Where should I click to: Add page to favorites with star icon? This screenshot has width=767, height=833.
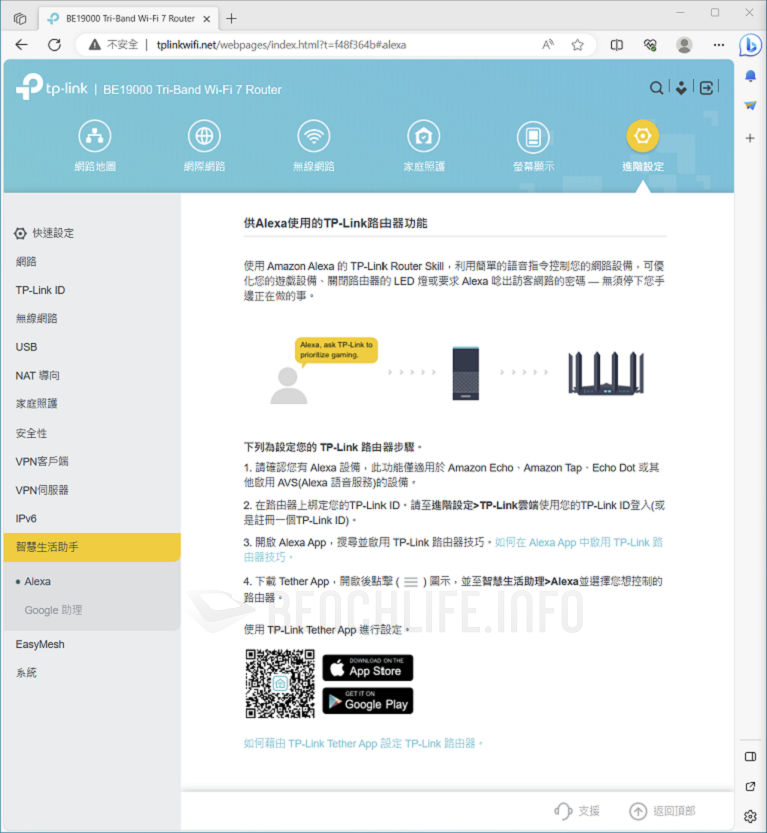(x=577, y=45)
